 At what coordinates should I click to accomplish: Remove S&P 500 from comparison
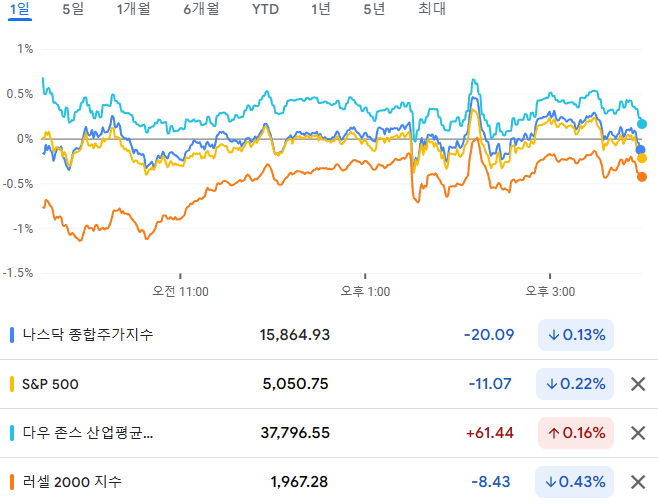638,384
